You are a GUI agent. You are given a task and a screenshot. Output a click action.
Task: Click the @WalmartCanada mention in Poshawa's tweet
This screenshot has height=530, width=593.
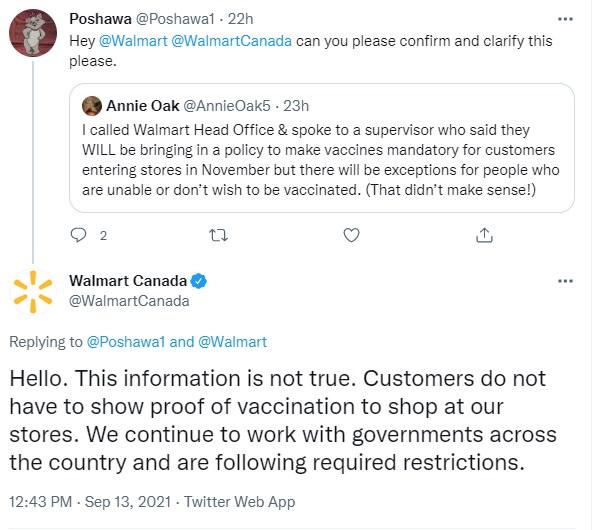(231, 41)
